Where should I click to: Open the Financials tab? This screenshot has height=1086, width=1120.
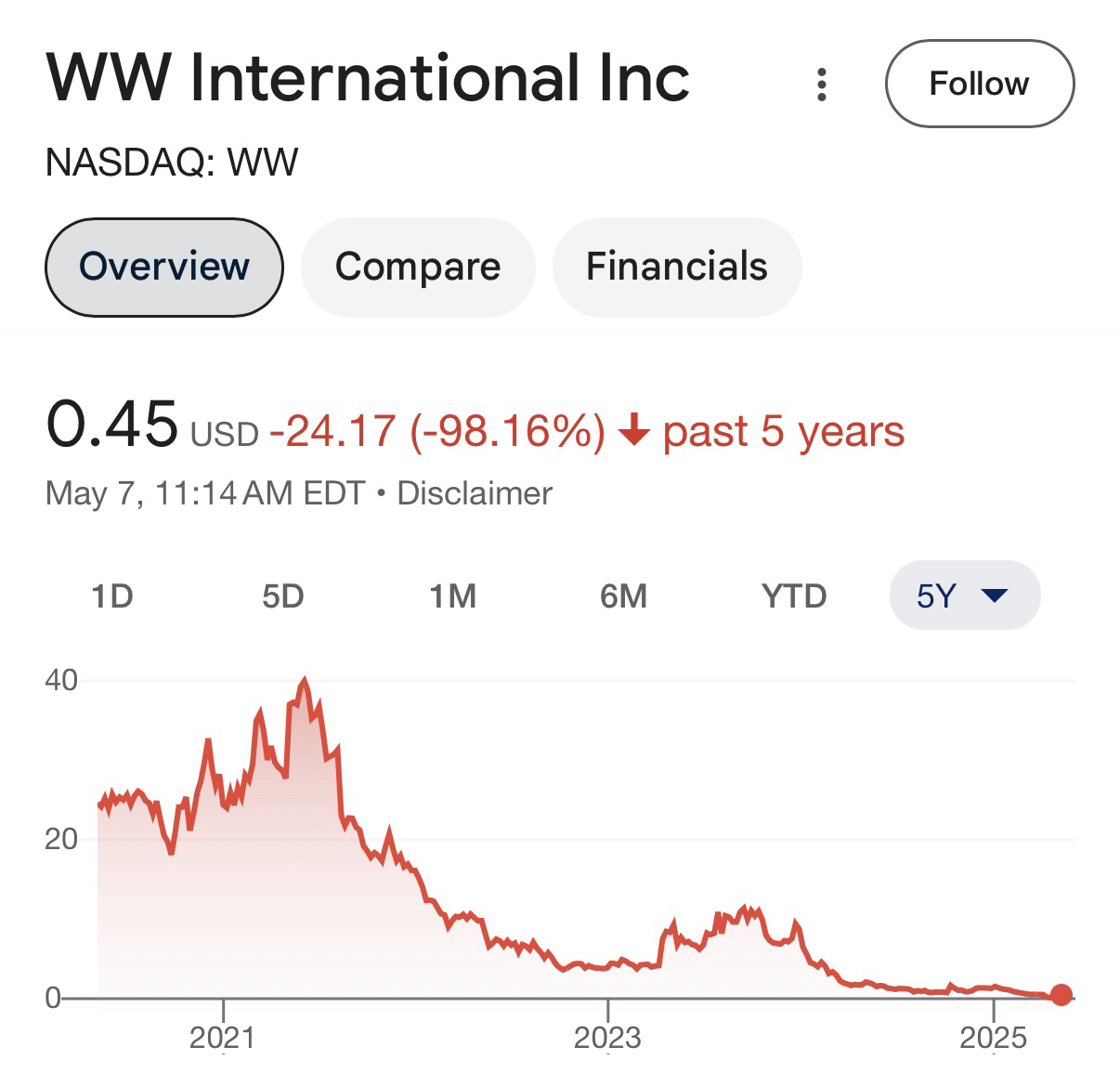(676, 267)
